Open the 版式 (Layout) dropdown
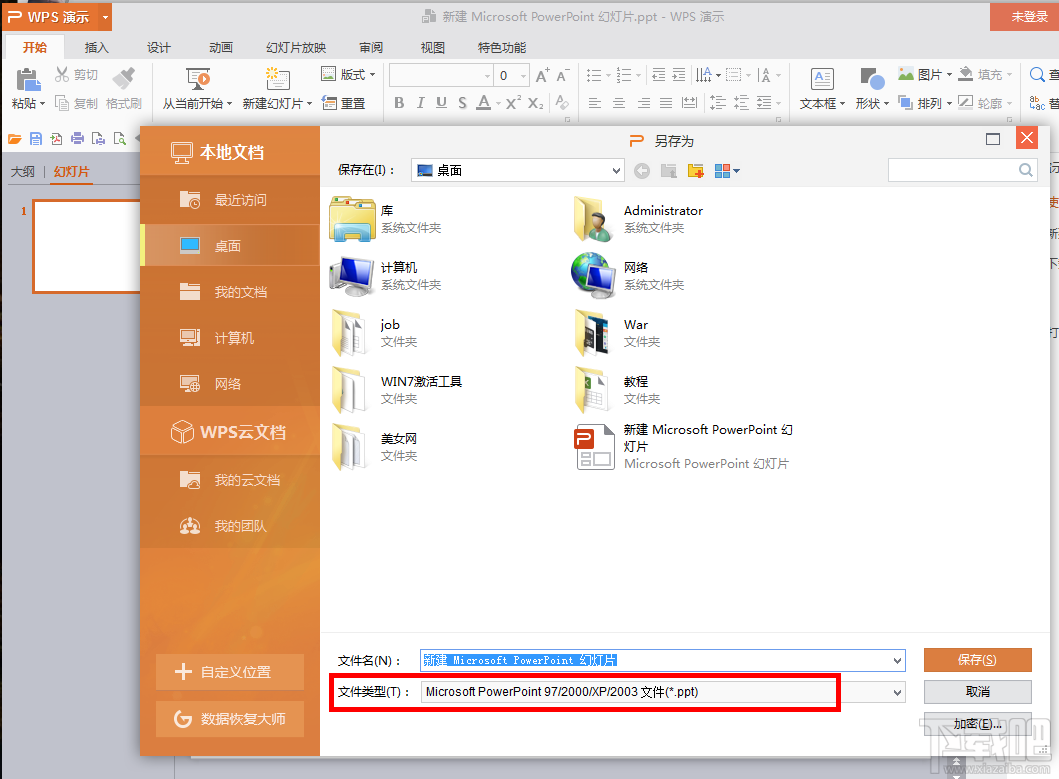This screenshot has height=779, width=1059. tap(356, 73)
